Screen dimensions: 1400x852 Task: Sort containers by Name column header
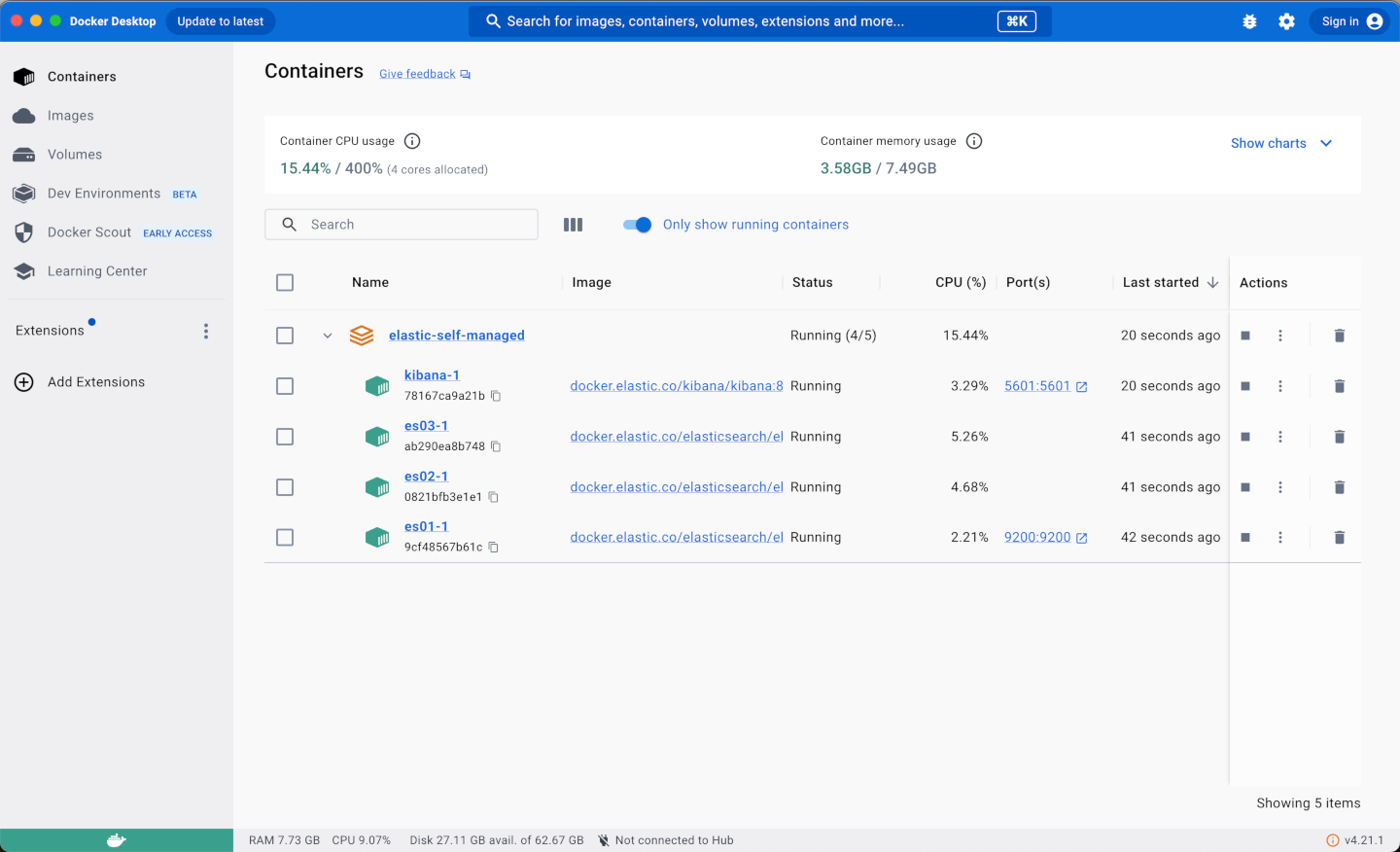coord(370,283)
